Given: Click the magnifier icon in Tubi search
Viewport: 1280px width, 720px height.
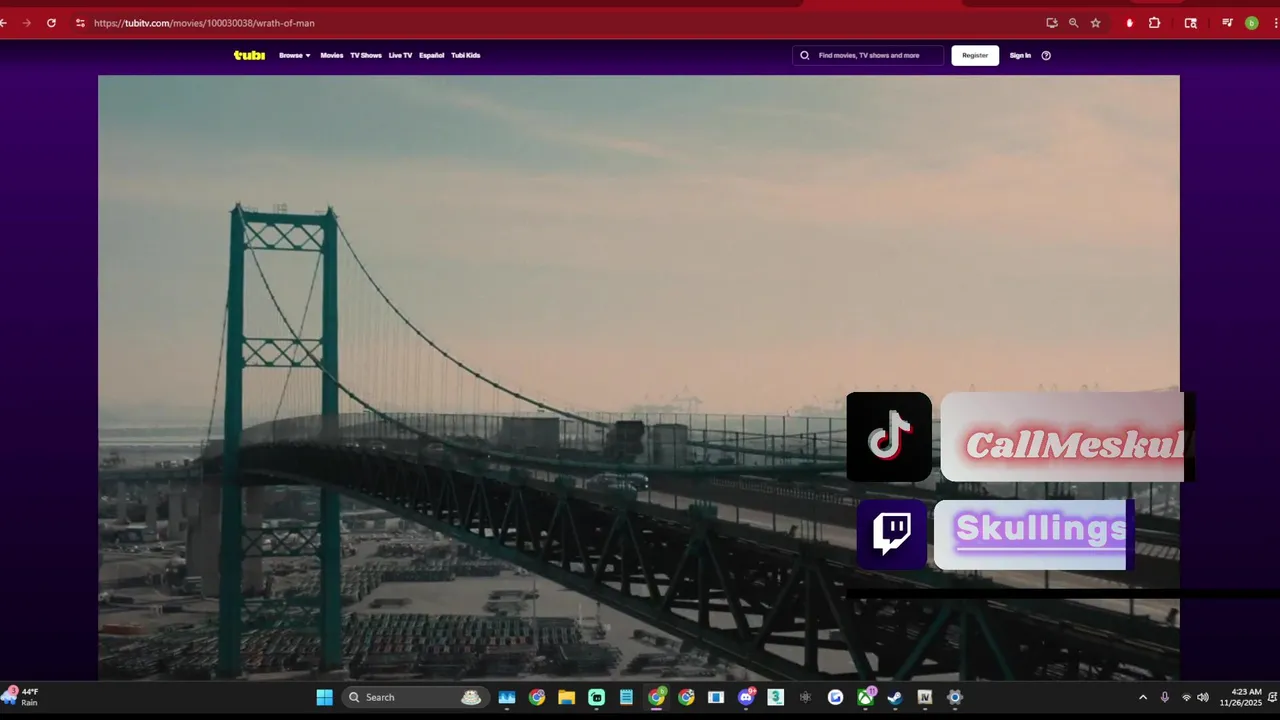Looking at the screenshot, I should click(805, 55).
